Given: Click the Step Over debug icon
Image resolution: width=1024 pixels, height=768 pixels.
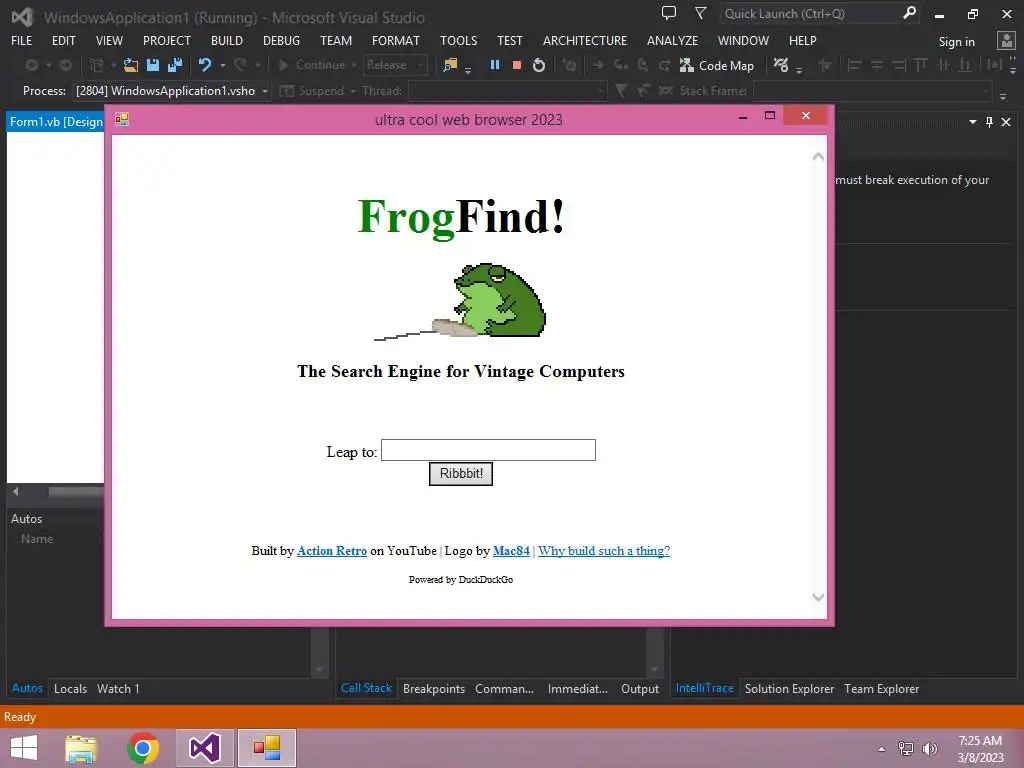Looking at the screenshot, I should tap(643, 65).
